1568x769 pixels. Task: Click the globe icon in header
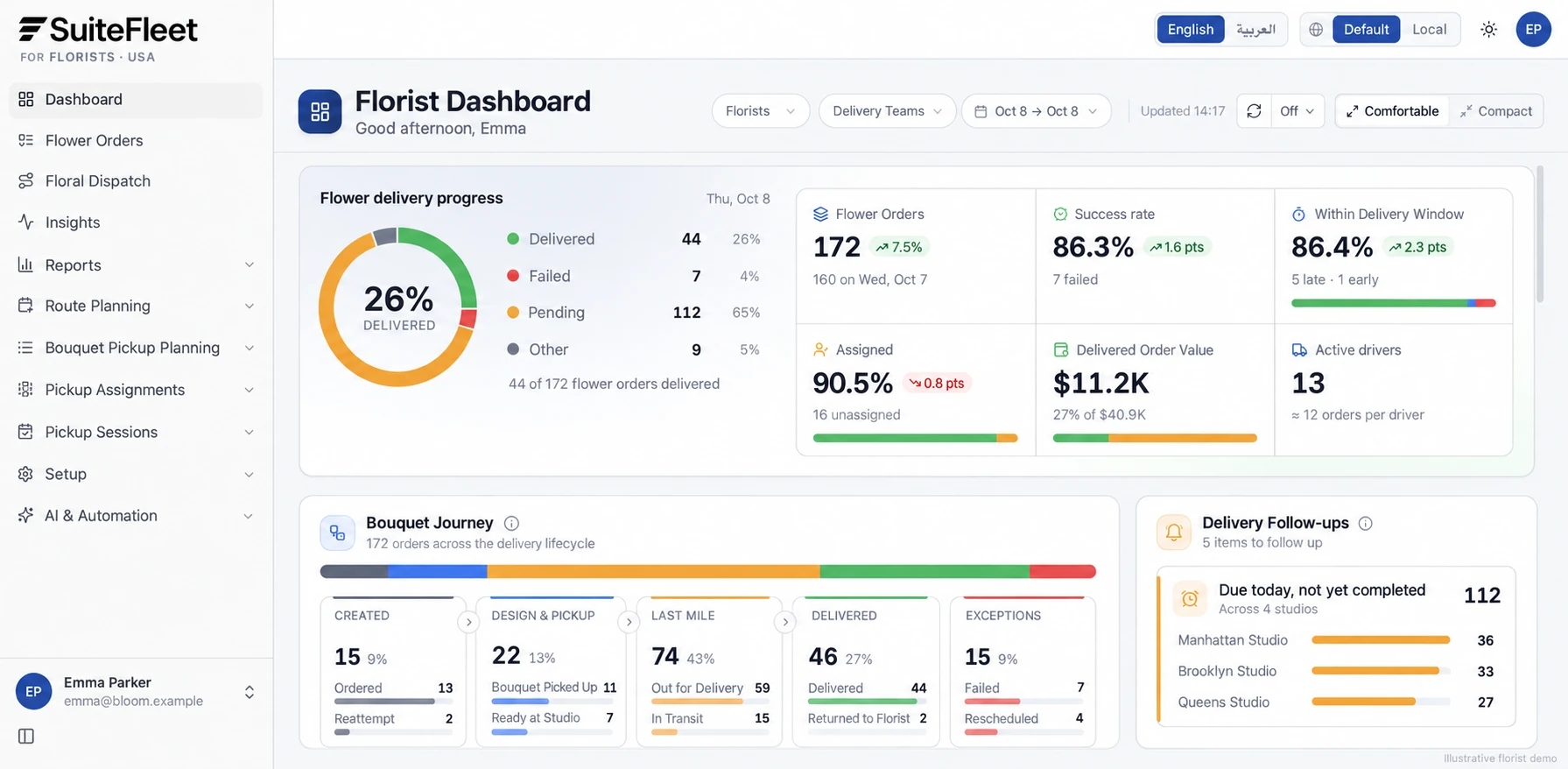click(x=1316, y=30)
